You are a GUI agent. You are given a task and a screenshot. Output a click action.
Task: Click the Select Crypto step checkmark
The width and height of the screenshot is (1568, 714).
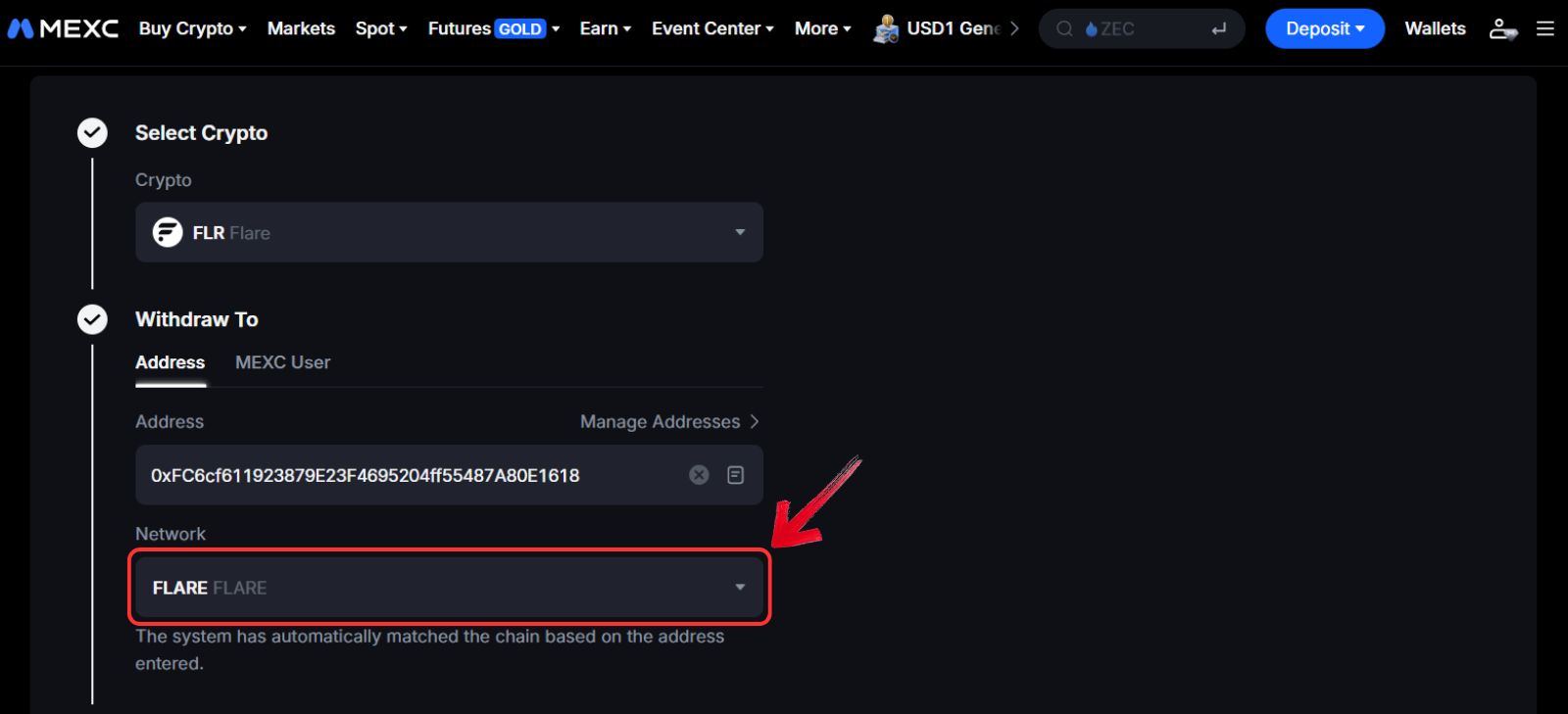[x=92, y=132]
